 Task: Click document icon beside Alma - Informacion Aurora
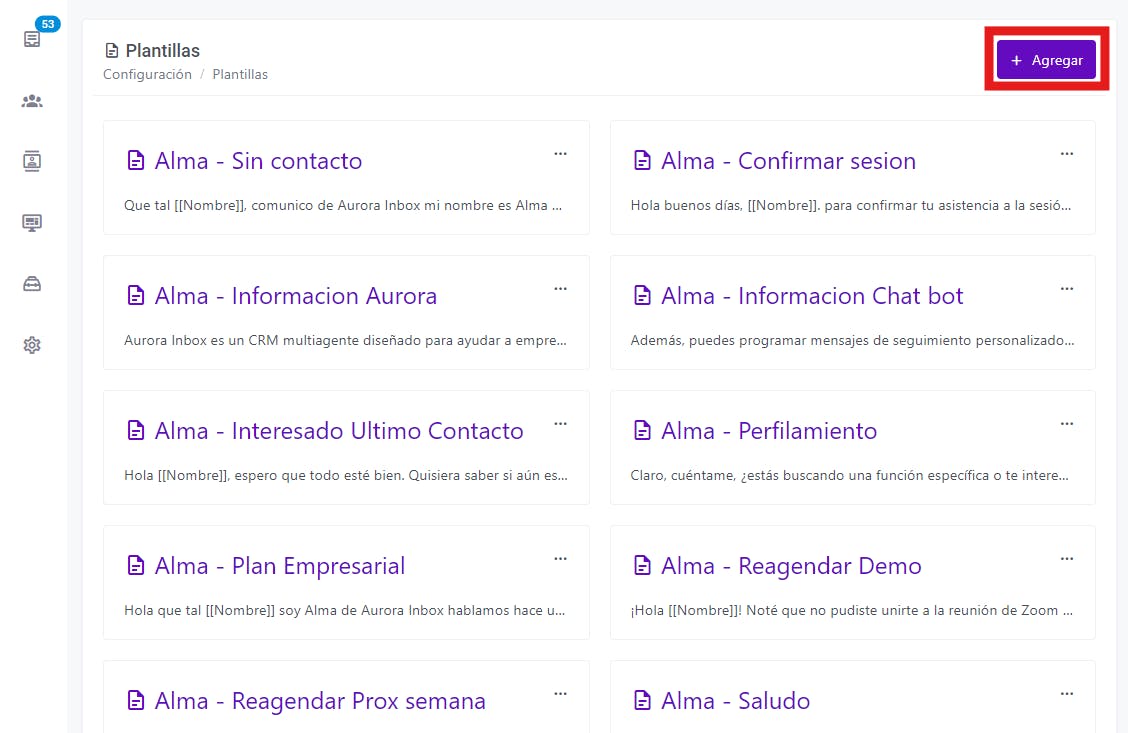(136, 296)
